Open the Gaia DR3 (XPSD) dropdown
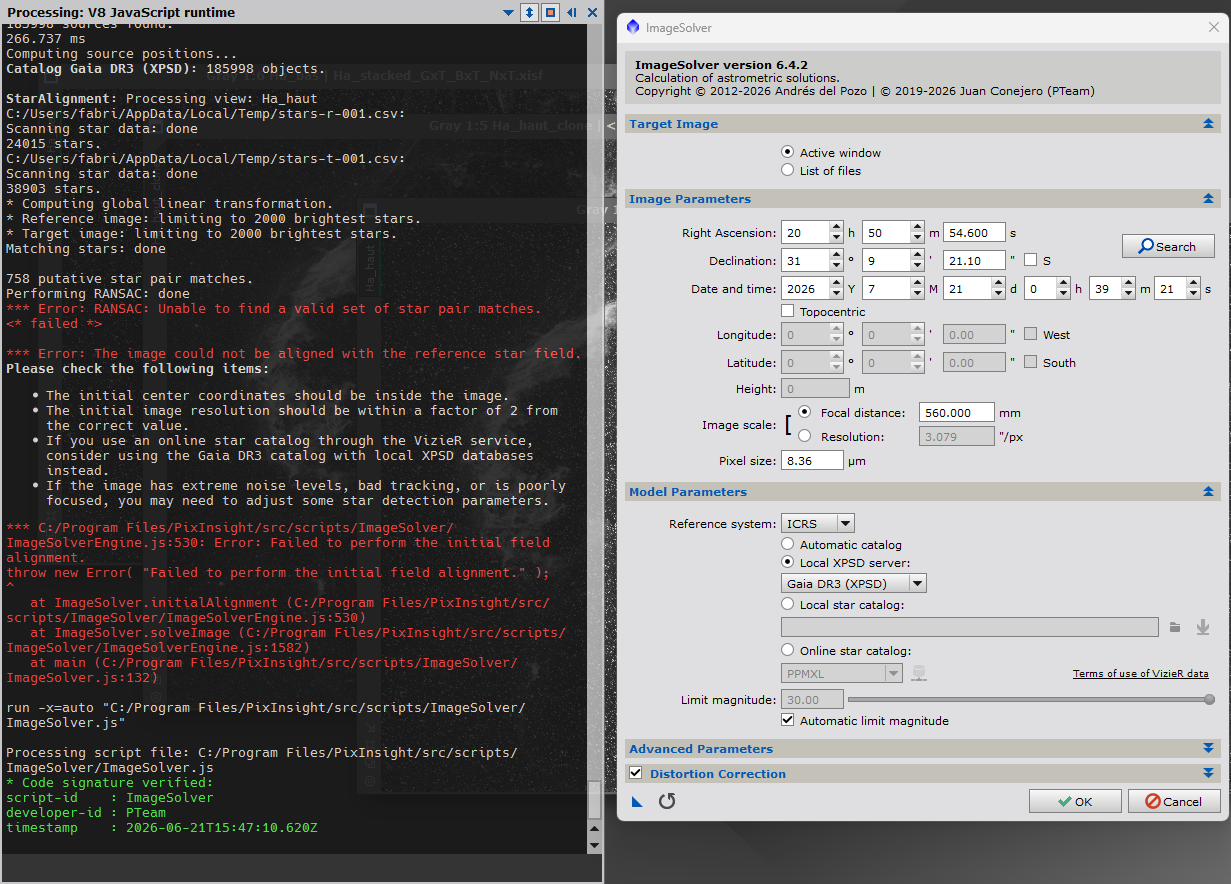The height and width of the screenshot is (884, 1231). point(854,583)
